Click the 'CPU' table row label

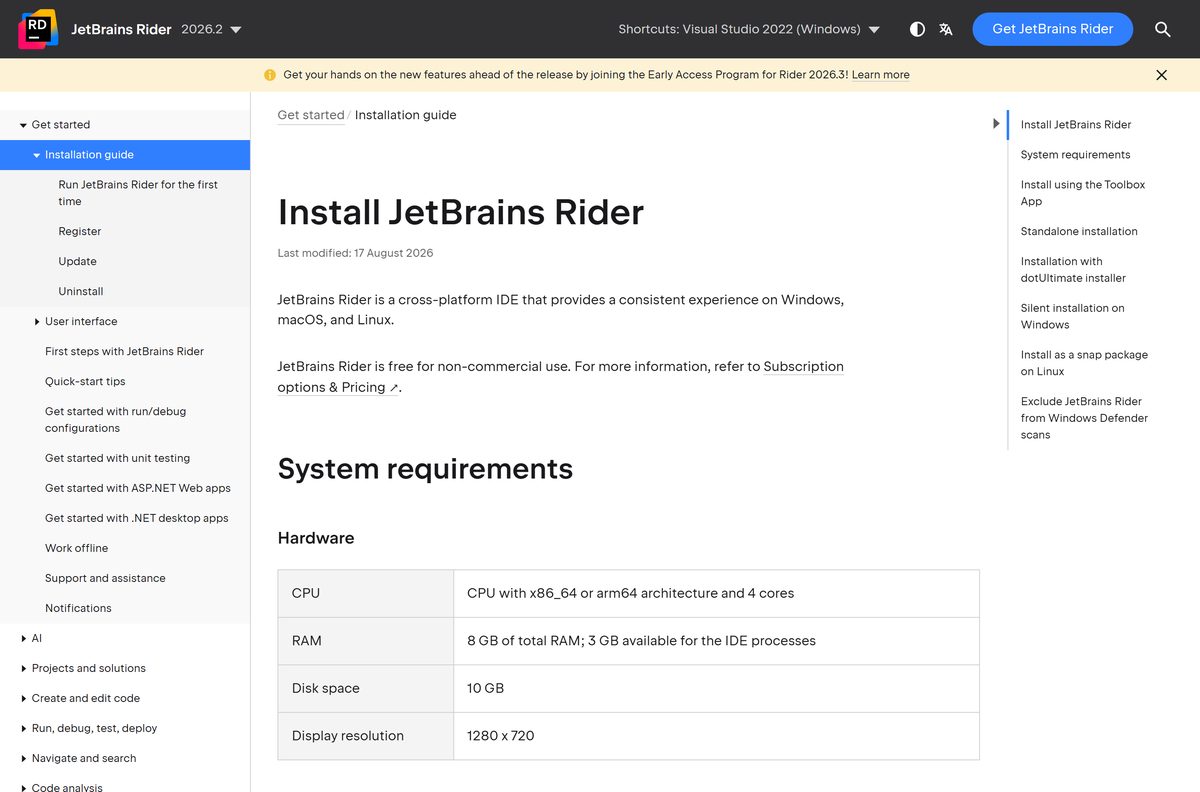coord(306,593)
